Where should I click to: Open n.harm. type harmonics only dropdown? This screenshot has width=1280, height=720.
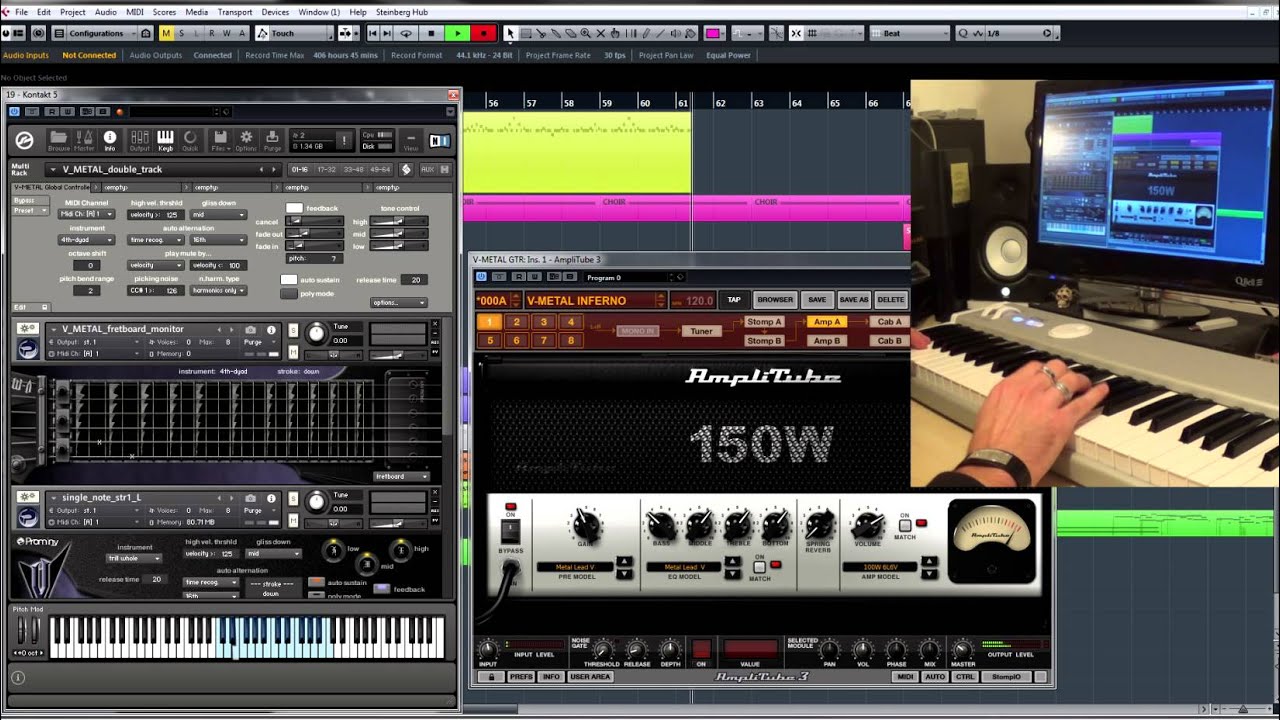(218, 290)
